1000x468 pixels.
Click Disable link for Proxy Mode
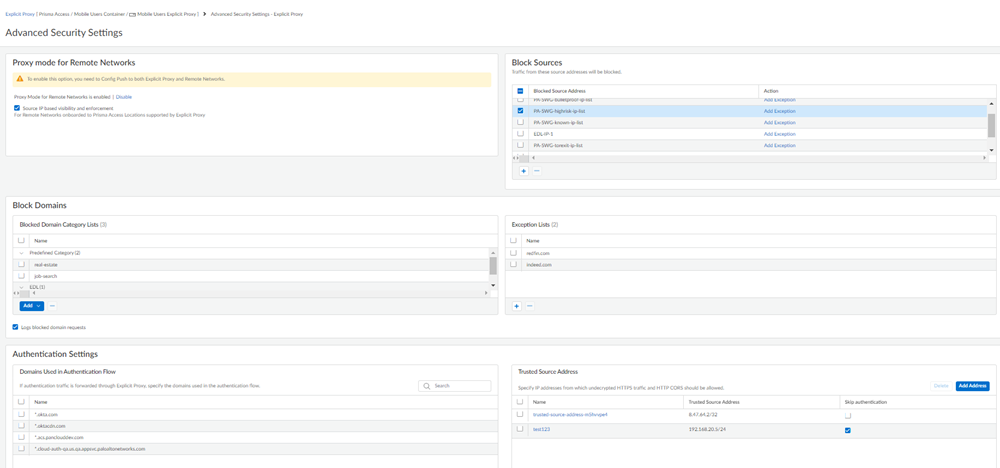[124, 97]
